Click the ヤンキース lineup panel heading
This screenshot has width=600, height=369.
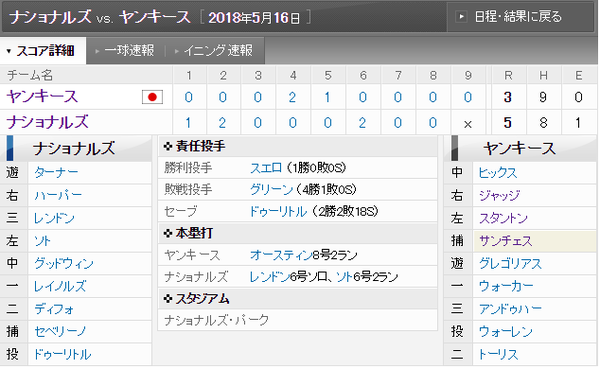click(x=519, y=148)
